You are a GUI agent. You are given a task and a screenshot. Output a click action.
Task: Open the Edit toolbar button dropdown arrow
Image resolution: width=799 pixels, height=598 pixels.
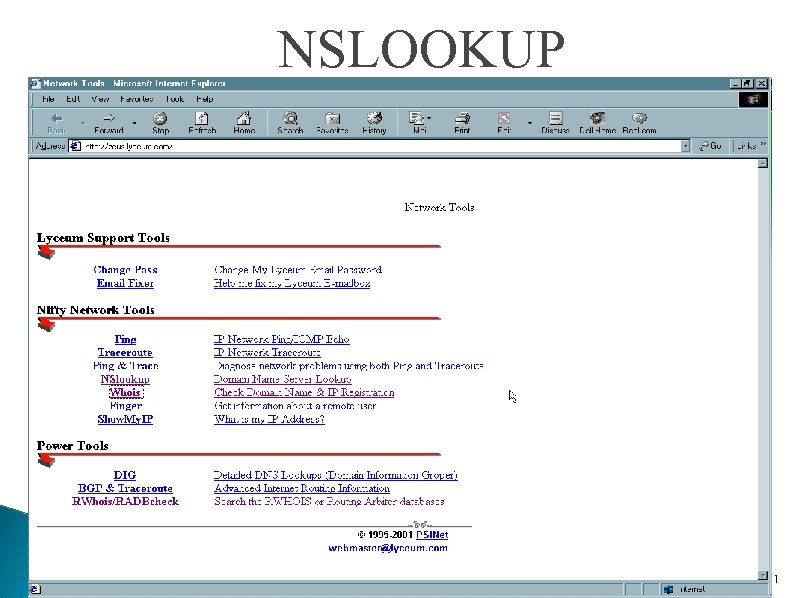tap(529, 123)
